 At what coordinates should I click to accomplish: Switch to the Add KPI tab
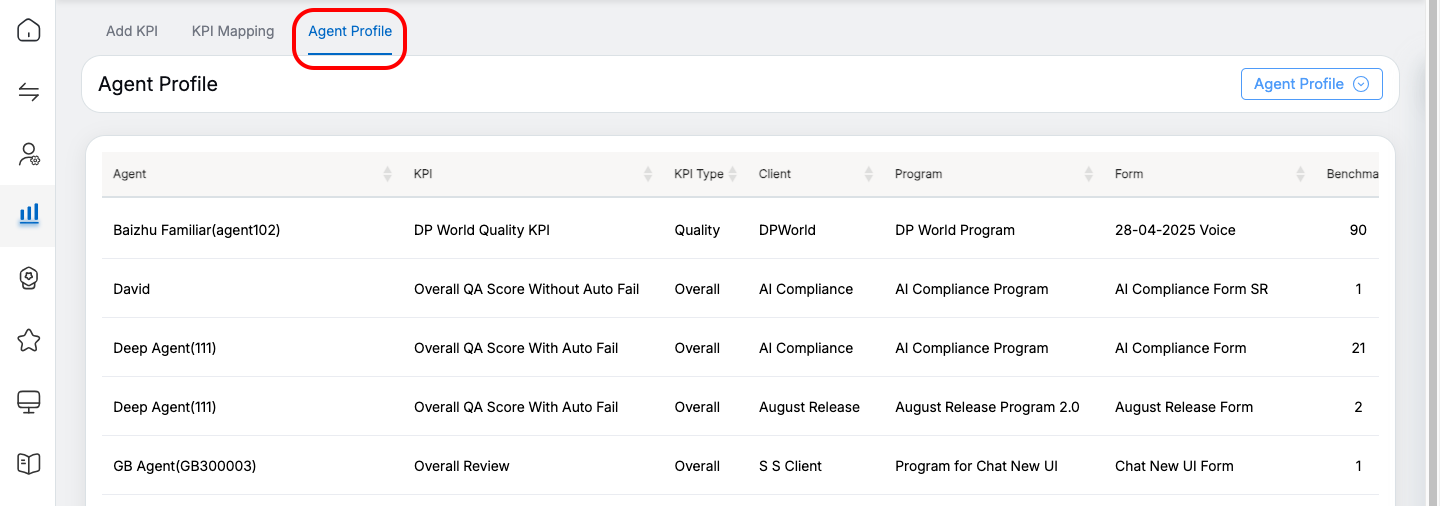[132, 31]
